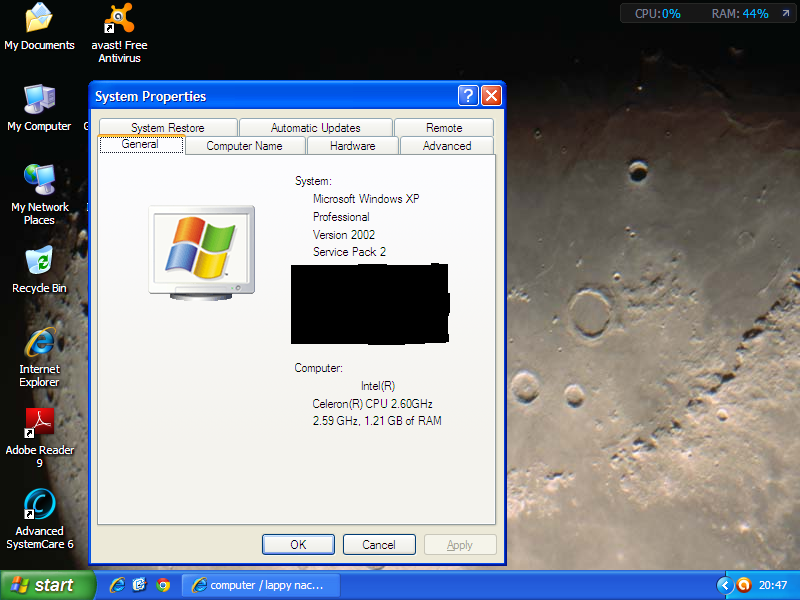Click the CPU: 0% readout
This screenshot has width=800, height=600.
657,14
